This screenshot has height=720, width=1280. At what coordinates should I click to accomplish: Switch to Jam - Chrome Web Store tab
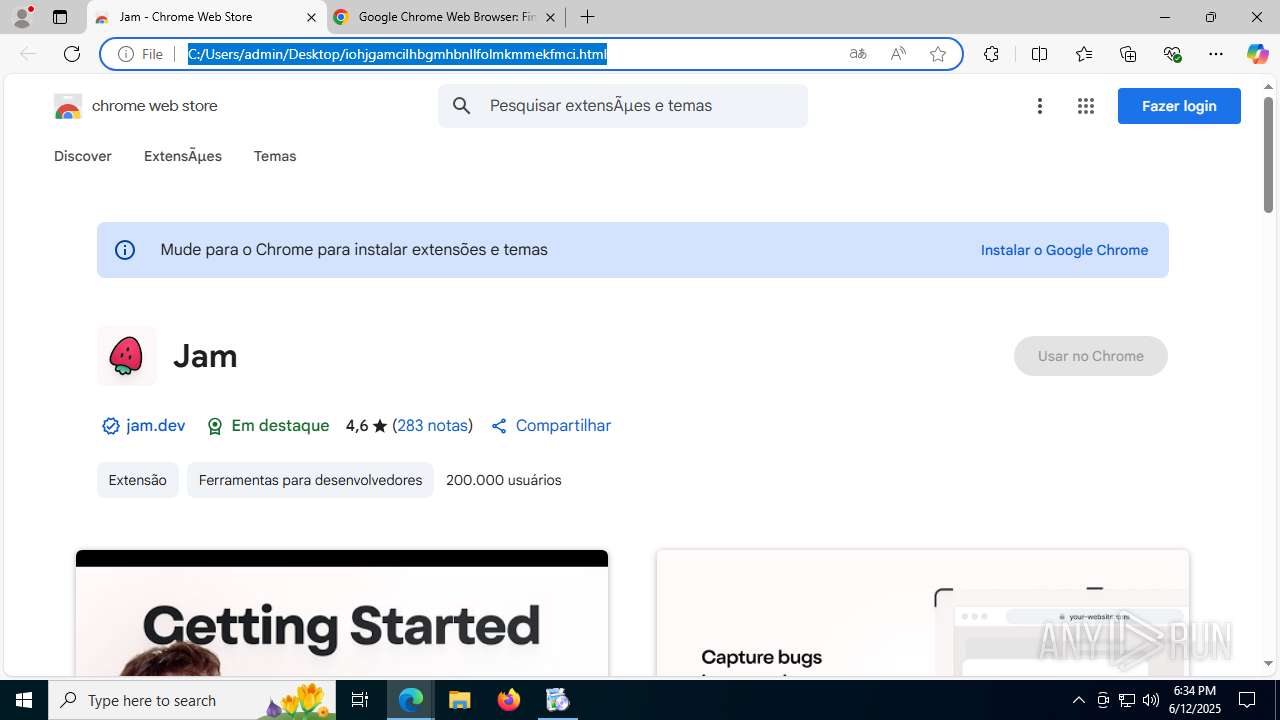205,17
